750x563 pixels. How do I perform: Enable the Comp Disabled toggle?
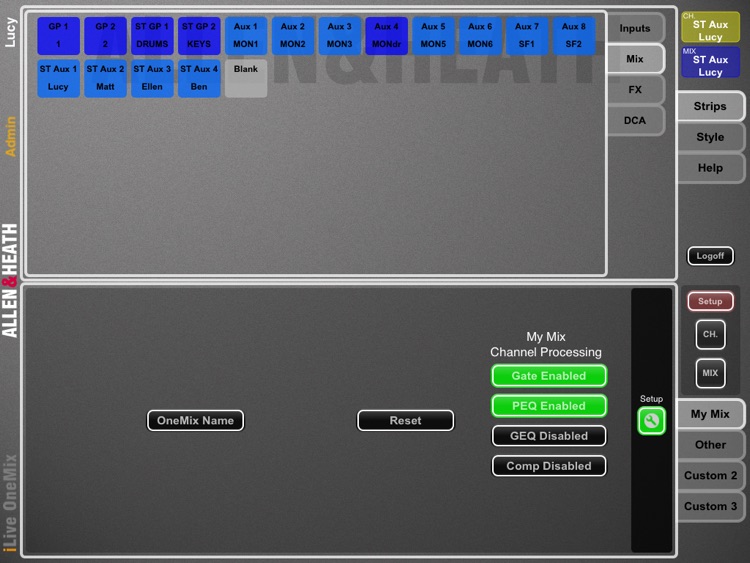pos(549,466)
